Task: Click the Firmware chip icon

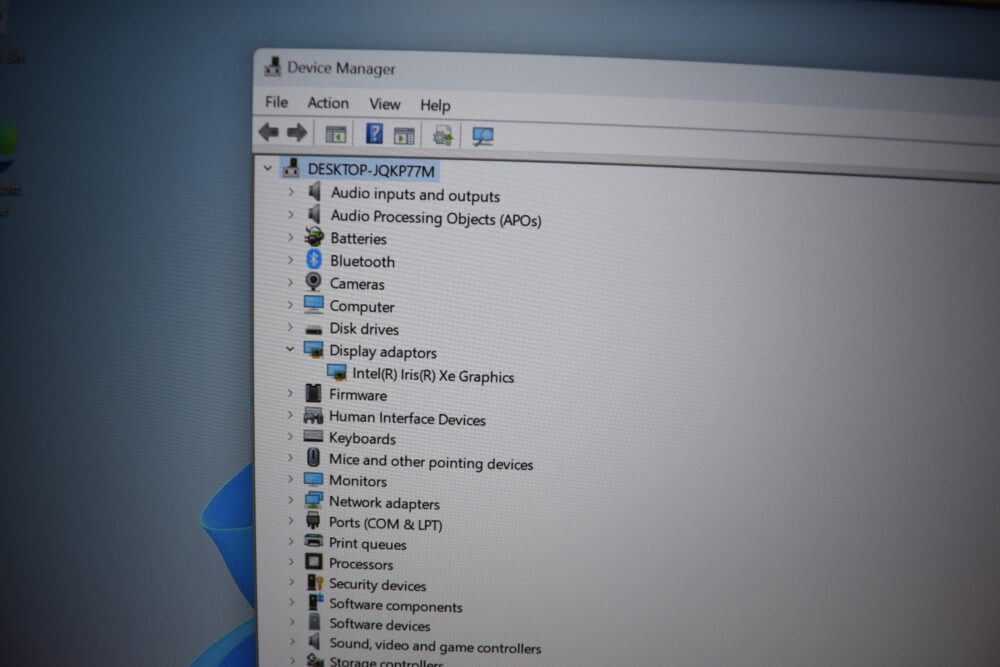Action: pyautogui.click(x=313, y=393)
